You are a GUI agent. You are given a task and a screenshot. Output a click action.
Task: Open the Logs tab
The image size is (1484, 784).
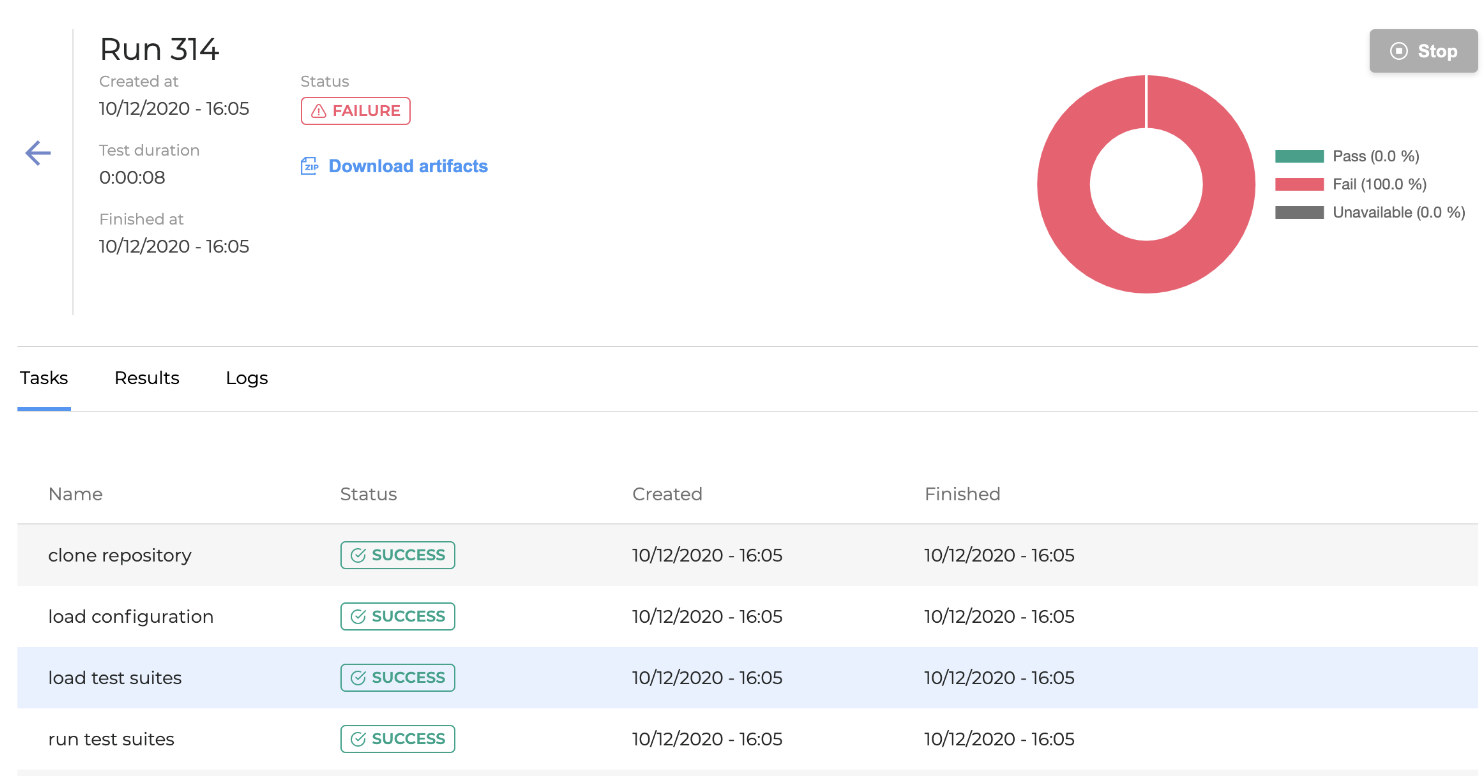[x=247, y=378]
